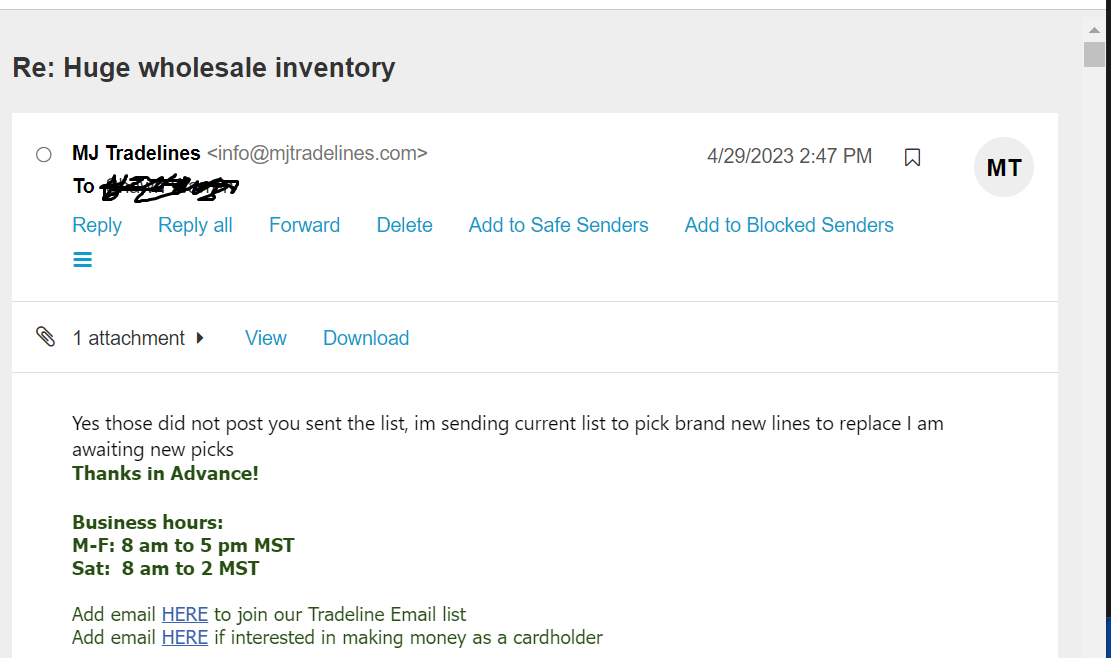1111x658 pixels.
Task: Download the attachment
Action: [x=366, y=338]
